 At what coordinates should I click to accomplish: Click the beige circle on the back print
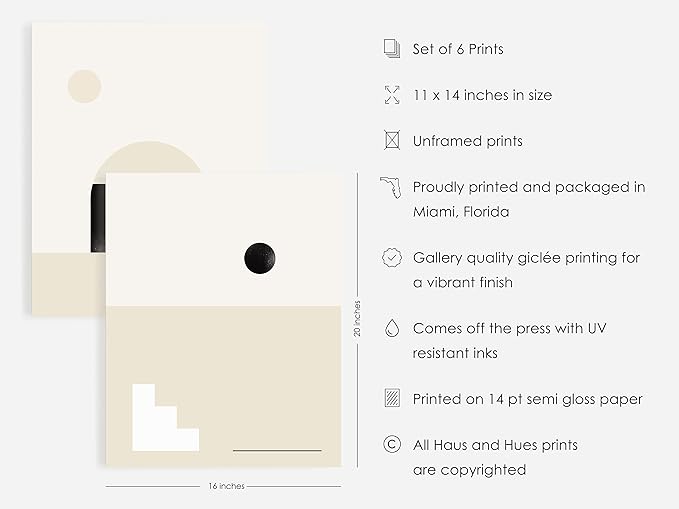[x=84, y=87]
